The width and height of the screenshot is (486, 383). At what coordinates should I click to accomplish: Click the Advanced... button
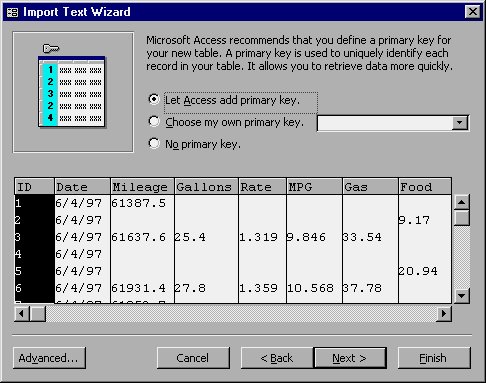(x=49, y=358)
